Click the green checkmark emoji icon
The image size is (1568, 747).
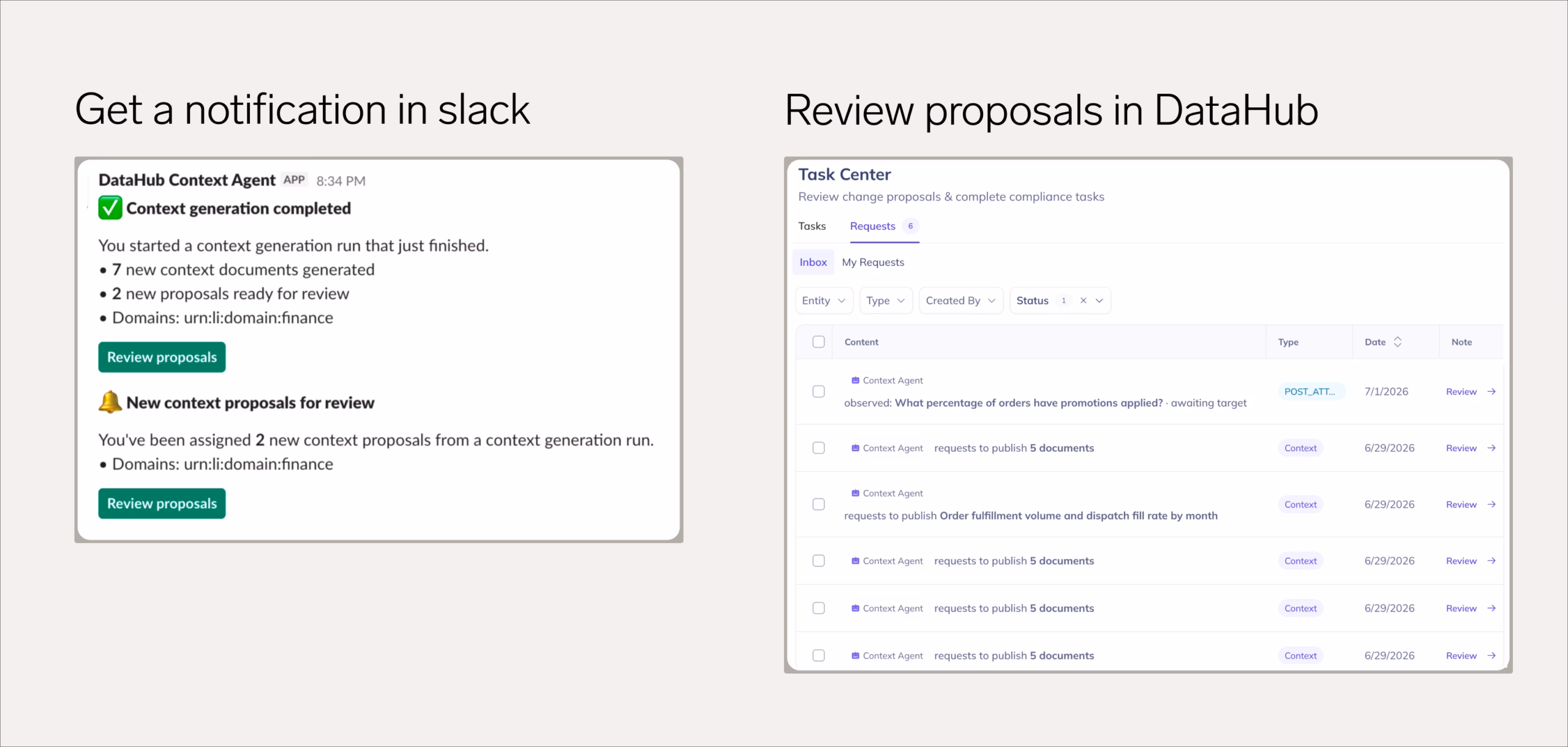click(x=110, y=208)
